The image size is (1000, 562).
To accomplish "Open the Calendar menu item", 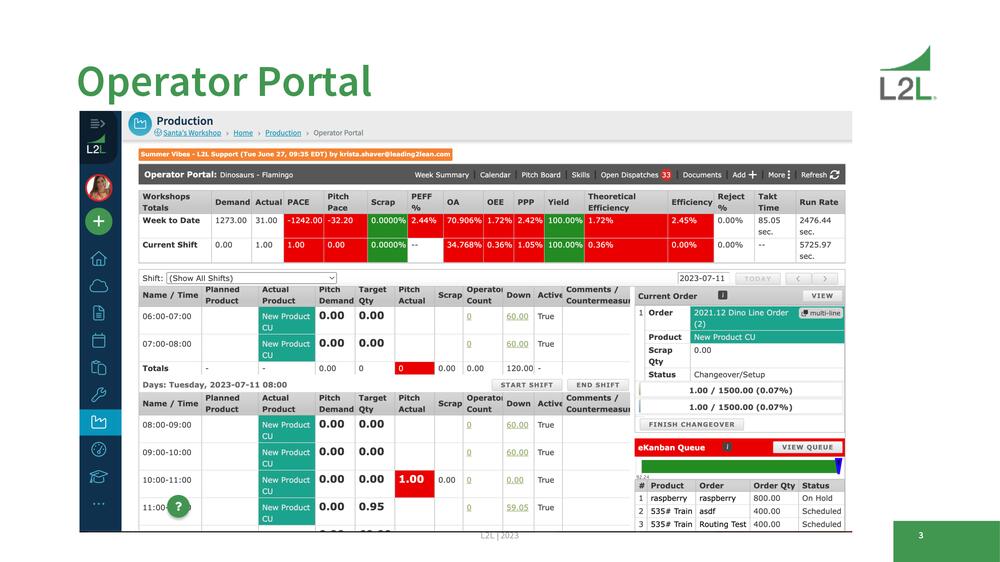I will pos(495,175).
